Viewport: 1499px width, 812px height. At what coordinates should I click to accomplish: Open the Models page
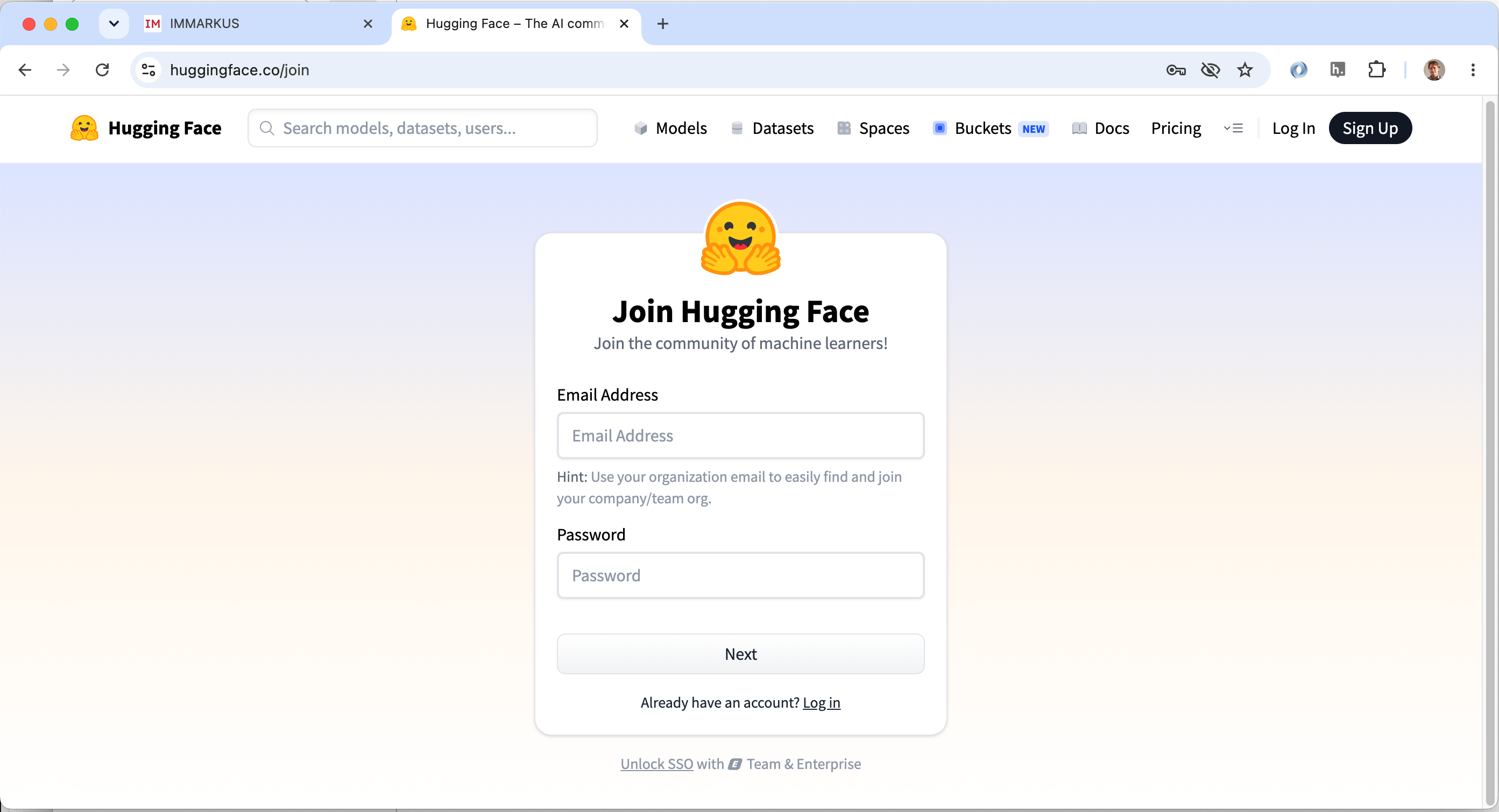click(670, 128)
